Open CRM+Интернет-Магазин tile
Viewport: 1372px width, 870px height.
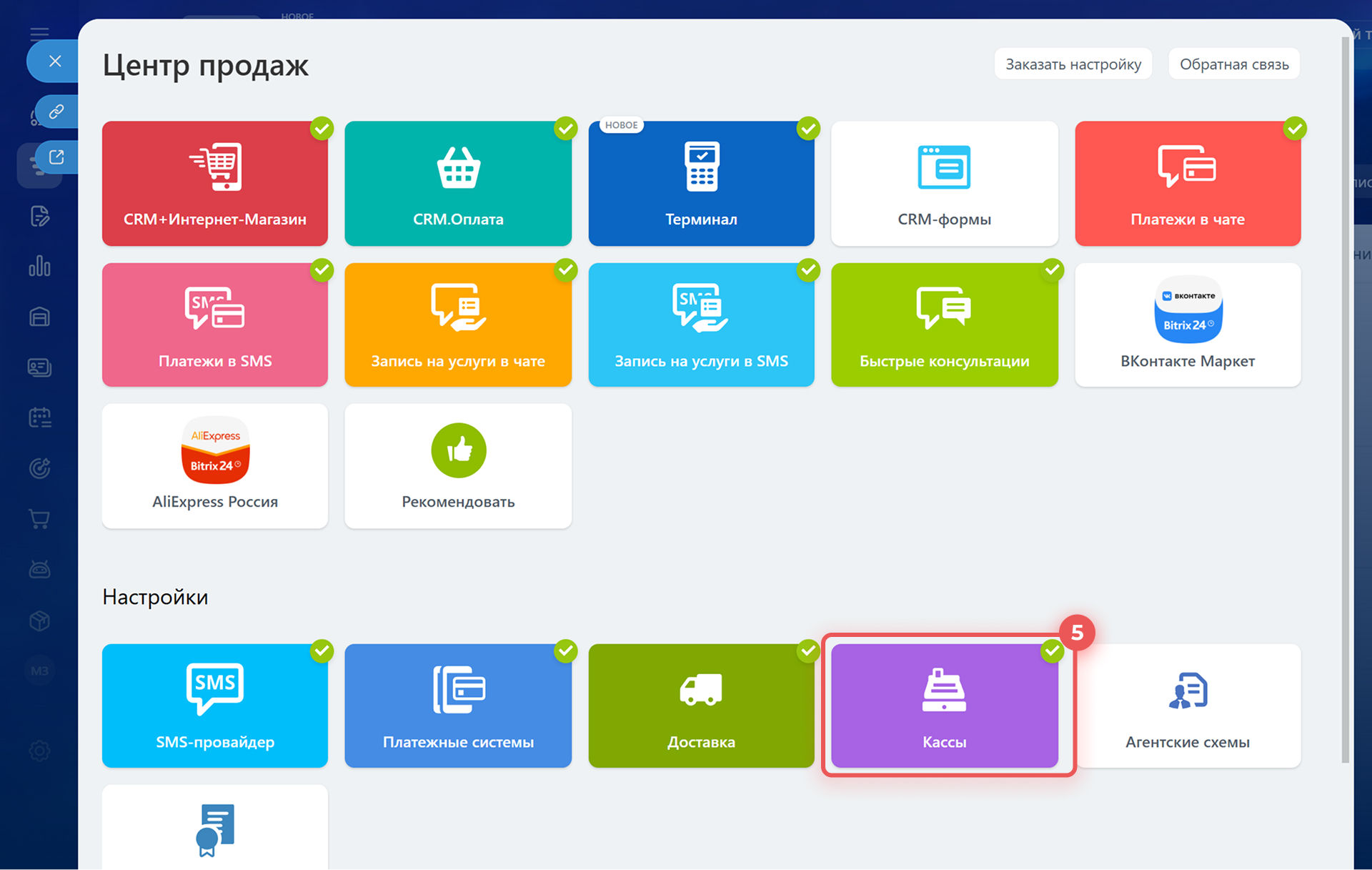pos(215,183)
